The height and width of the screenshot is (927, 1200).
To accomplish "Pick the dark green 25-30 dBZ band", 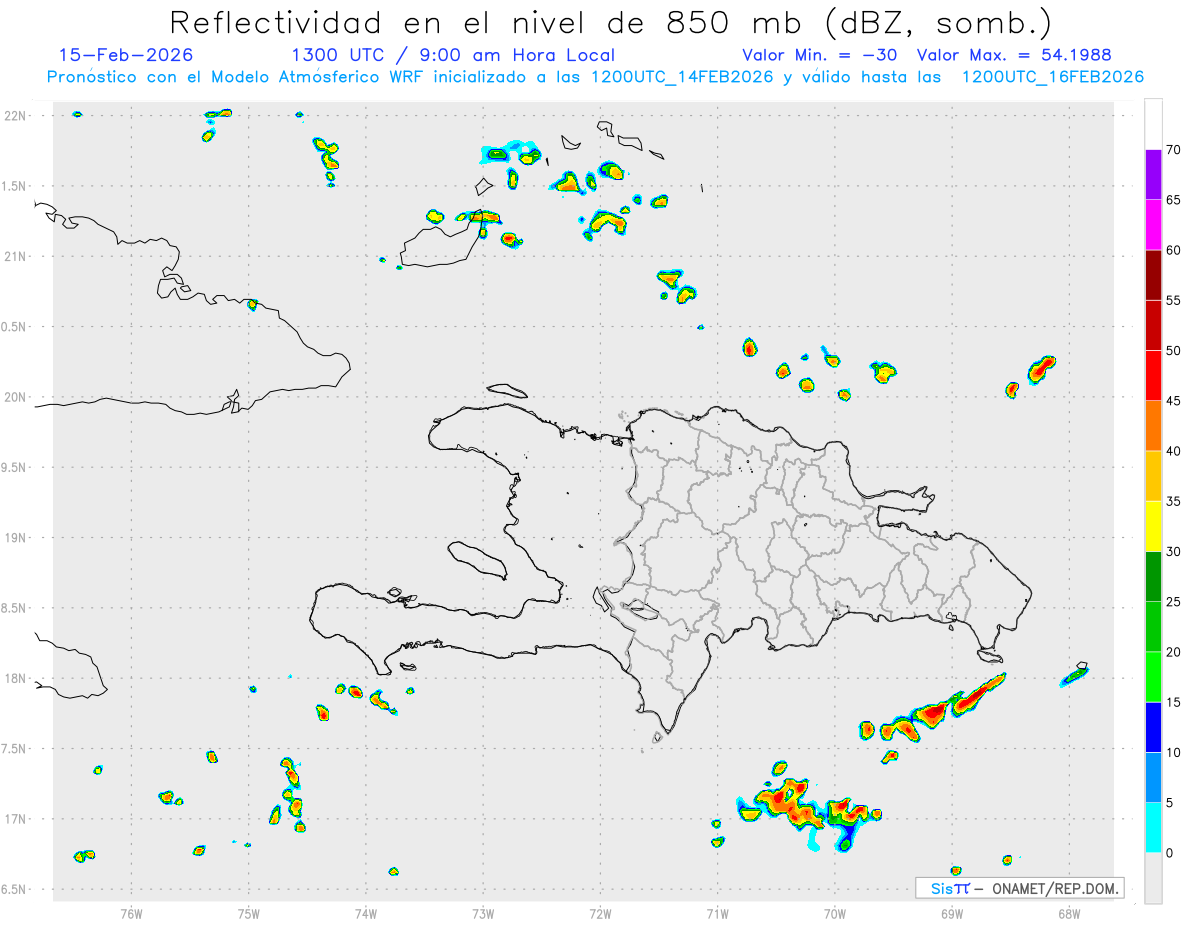I will [x=1153, y=577].
